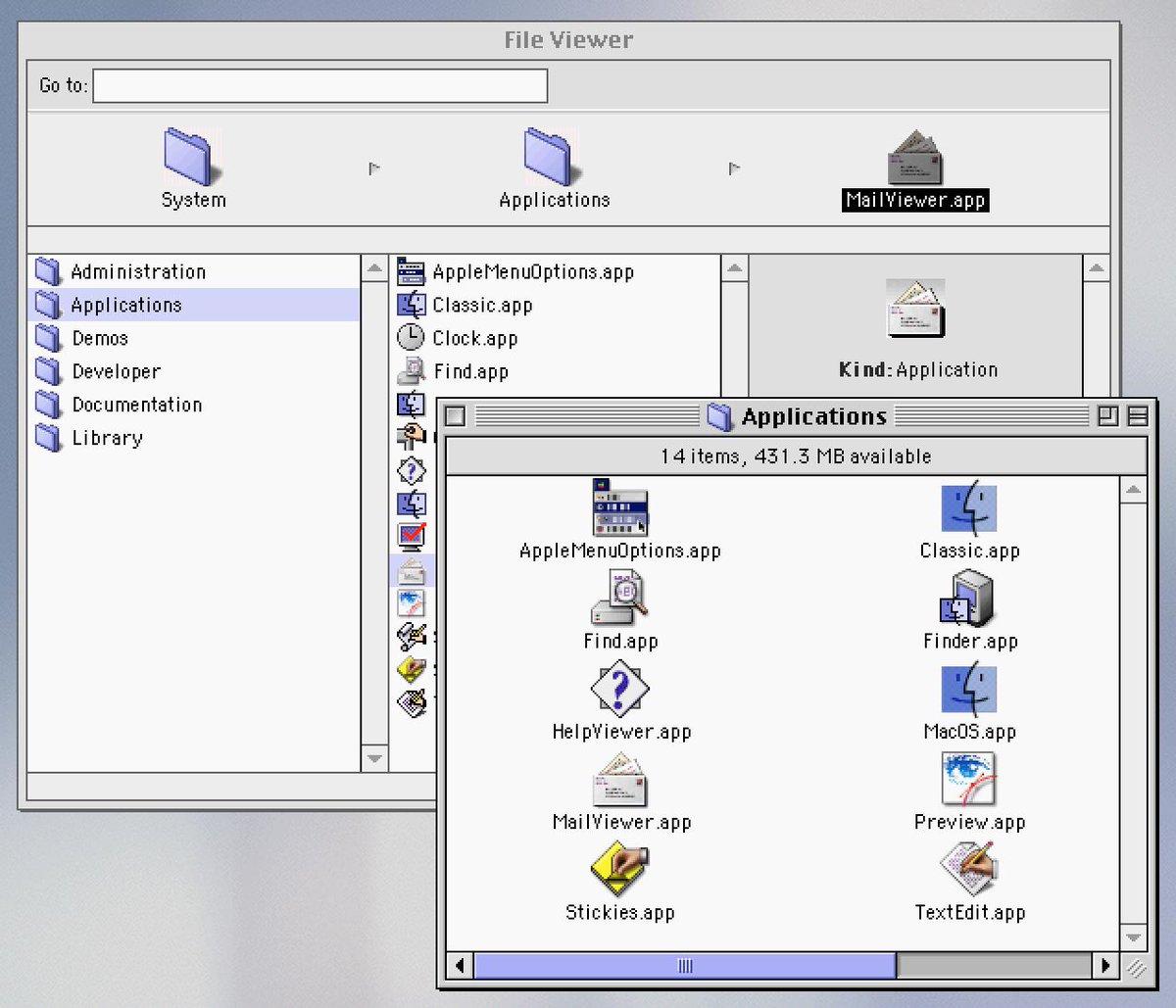The width and height of the screenshot is (1176, 1008).
Task: Select Find.app row in File Viewer list
Action: (556, 372)
